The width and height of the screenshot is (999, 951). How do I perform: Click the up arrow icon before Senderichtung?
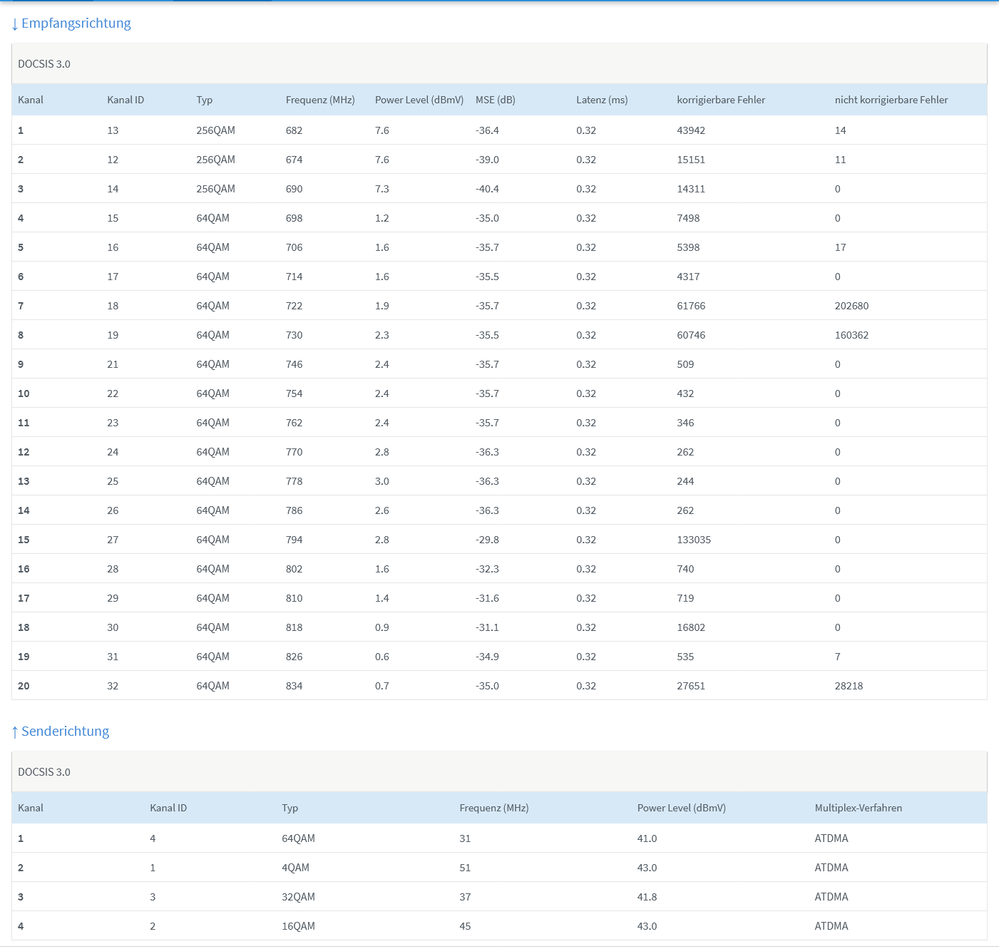pos(15,732)
